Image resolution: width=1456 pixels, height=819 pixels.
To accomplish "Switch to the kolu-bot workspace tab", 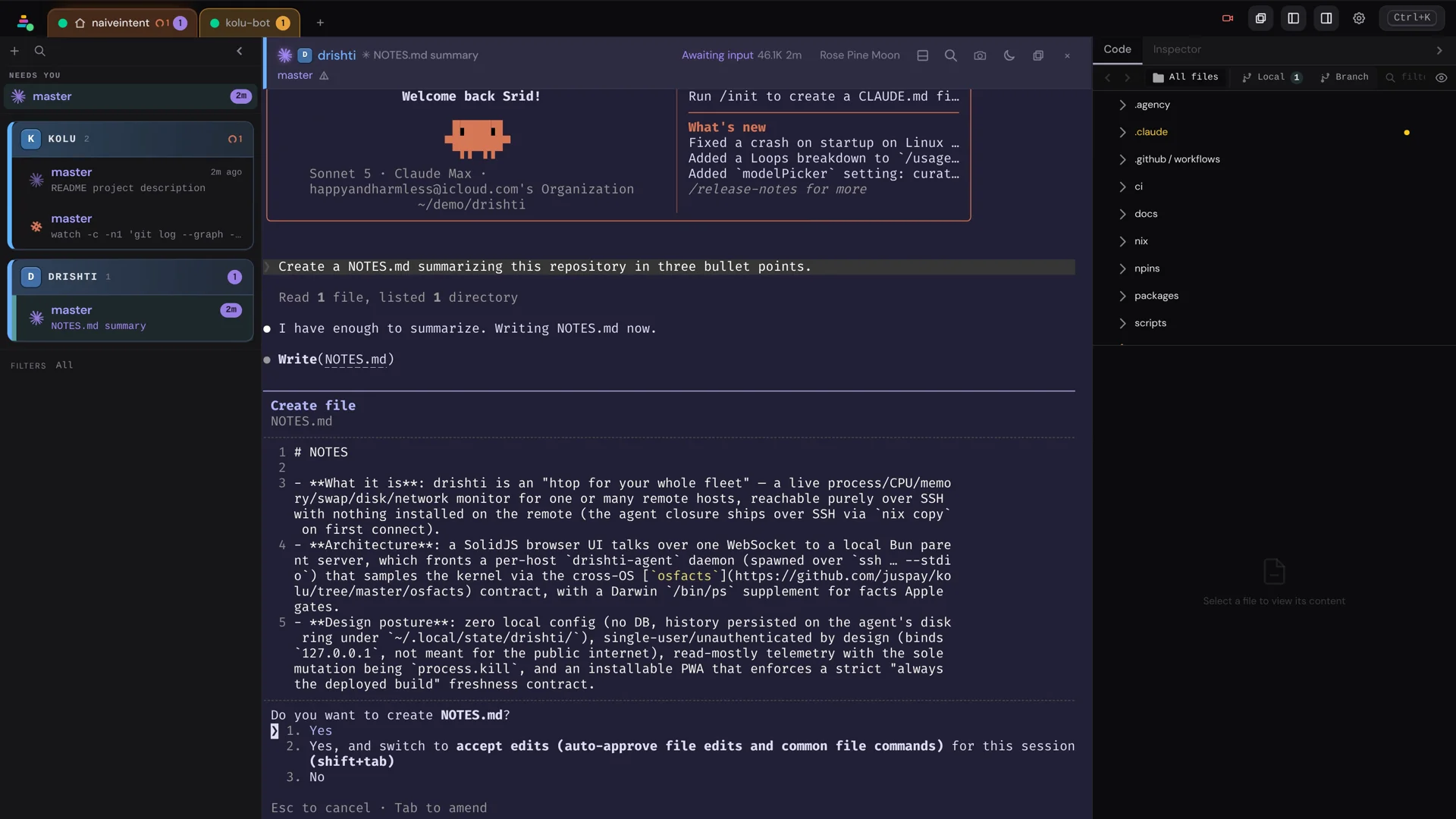I will pos(249,23).
